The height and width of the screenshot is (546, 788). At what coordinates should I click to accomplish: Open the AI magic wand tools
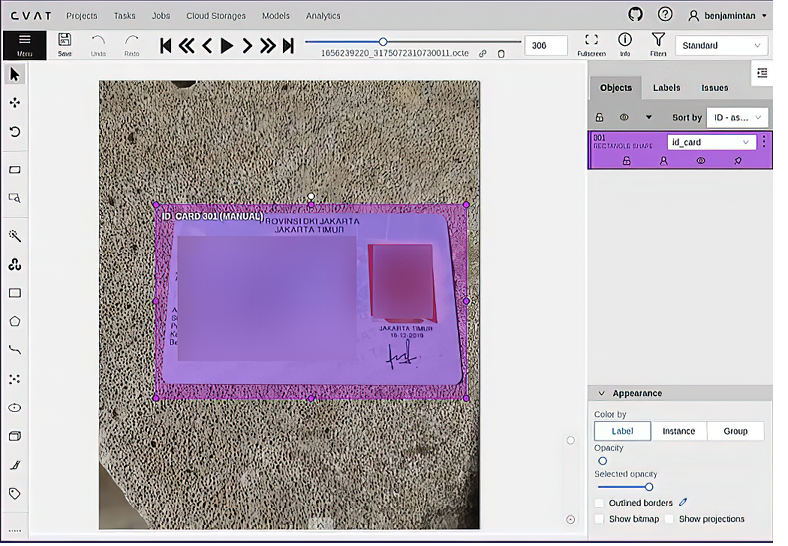click(x=15, y=236)
